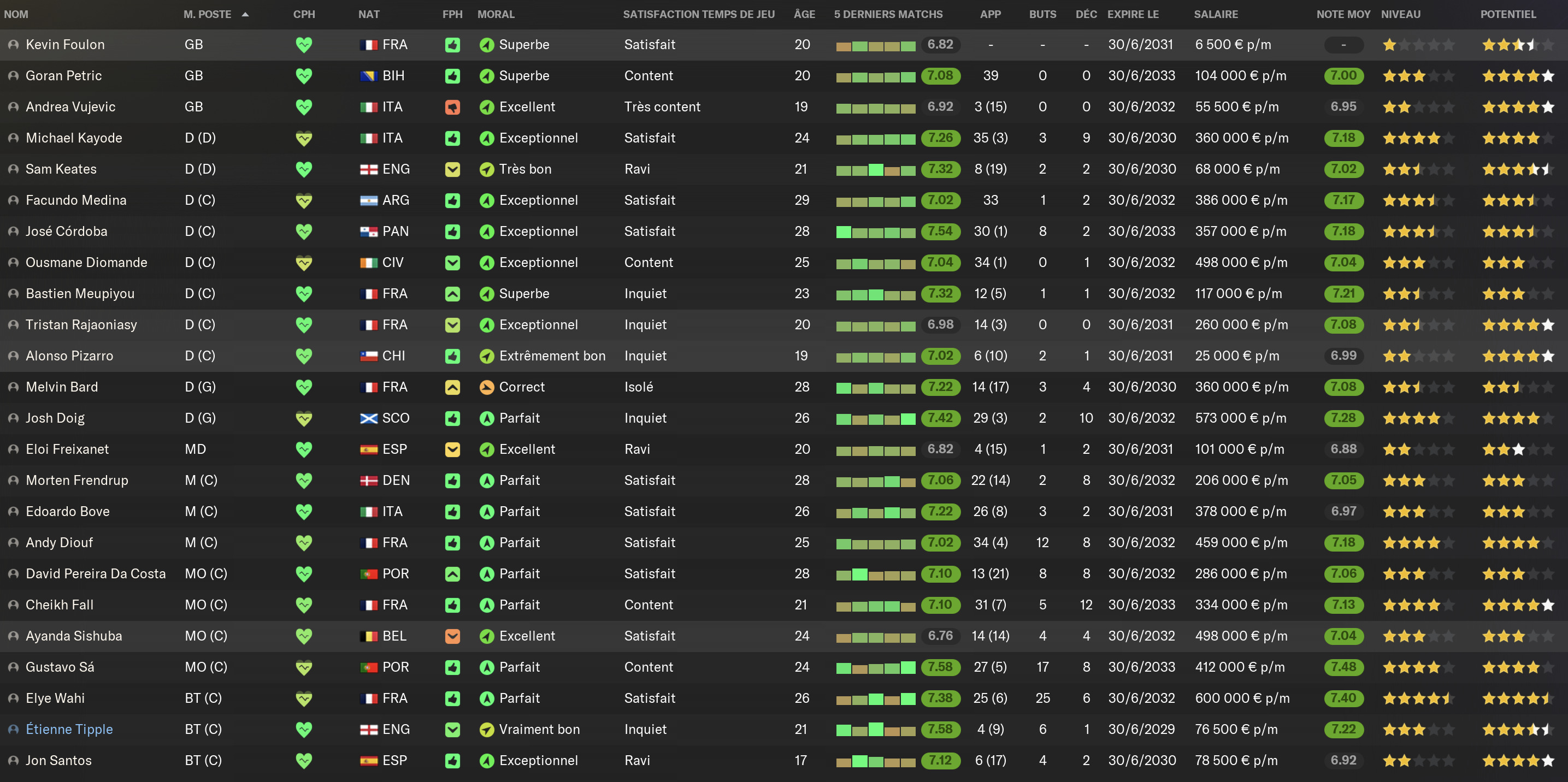Click the potential stars for Goran Petric
The width and height of the screenshot is (1568, 782).
(x=1518, y=76)
